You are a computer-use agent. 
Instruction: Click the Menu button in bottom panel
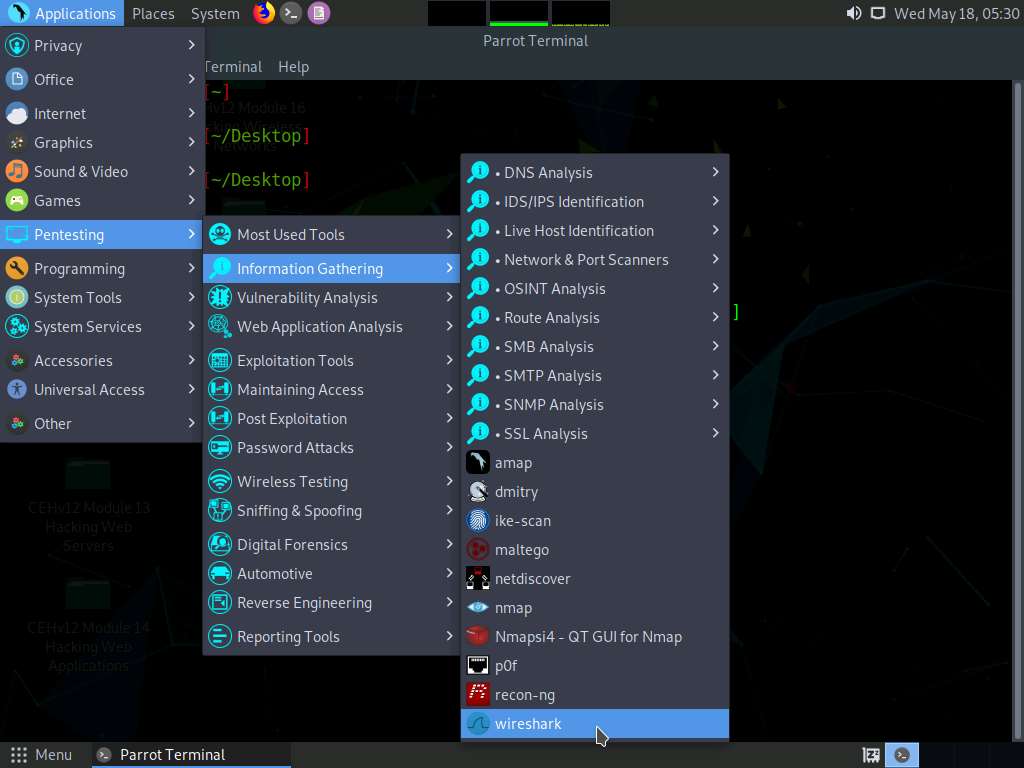point(42,755)
